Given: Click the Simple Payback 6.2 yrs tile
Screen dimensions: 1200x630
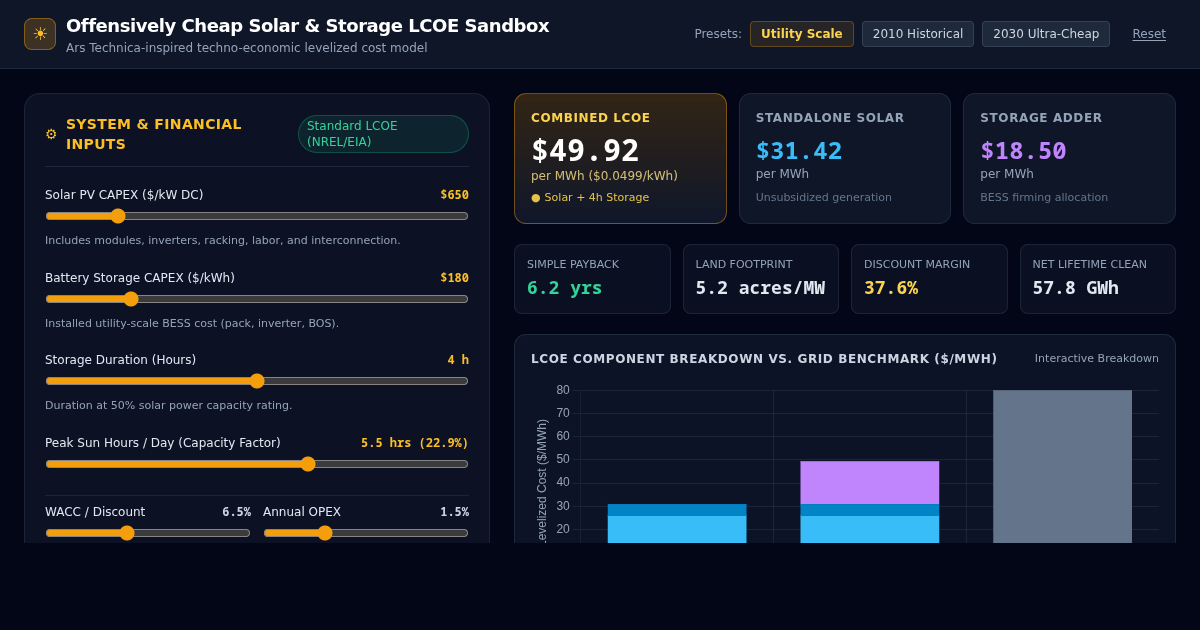Looking at the screenshot, I should point(592,279).
